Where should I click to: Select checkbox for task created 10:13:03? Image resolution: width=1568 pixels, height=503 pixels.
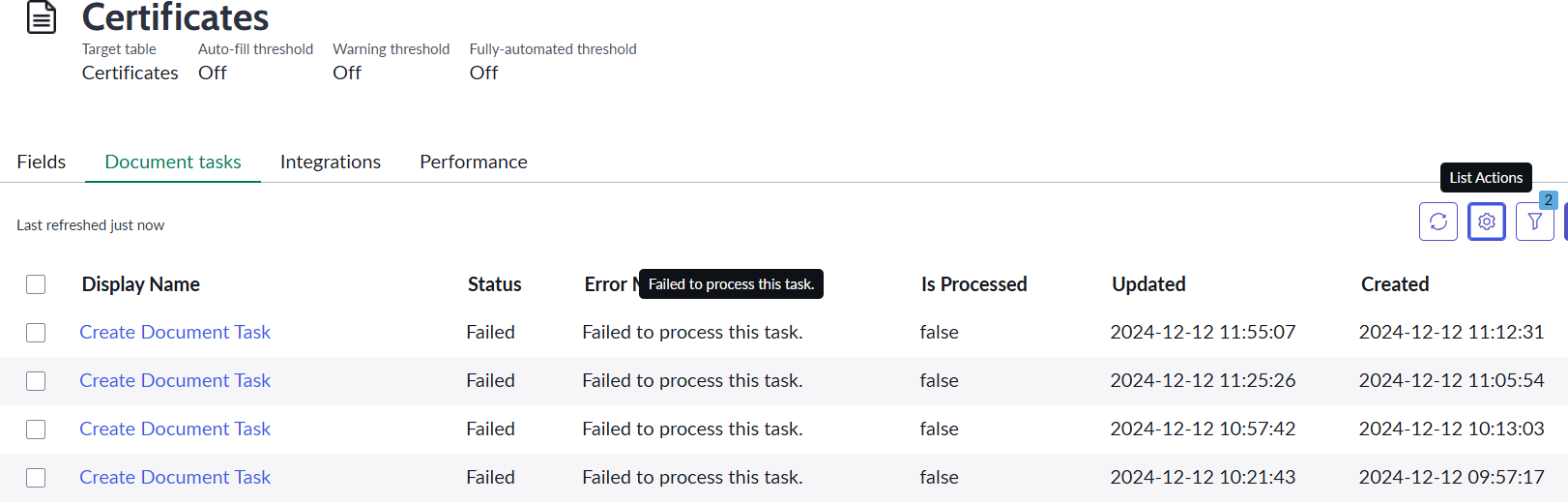coord(36,429)
